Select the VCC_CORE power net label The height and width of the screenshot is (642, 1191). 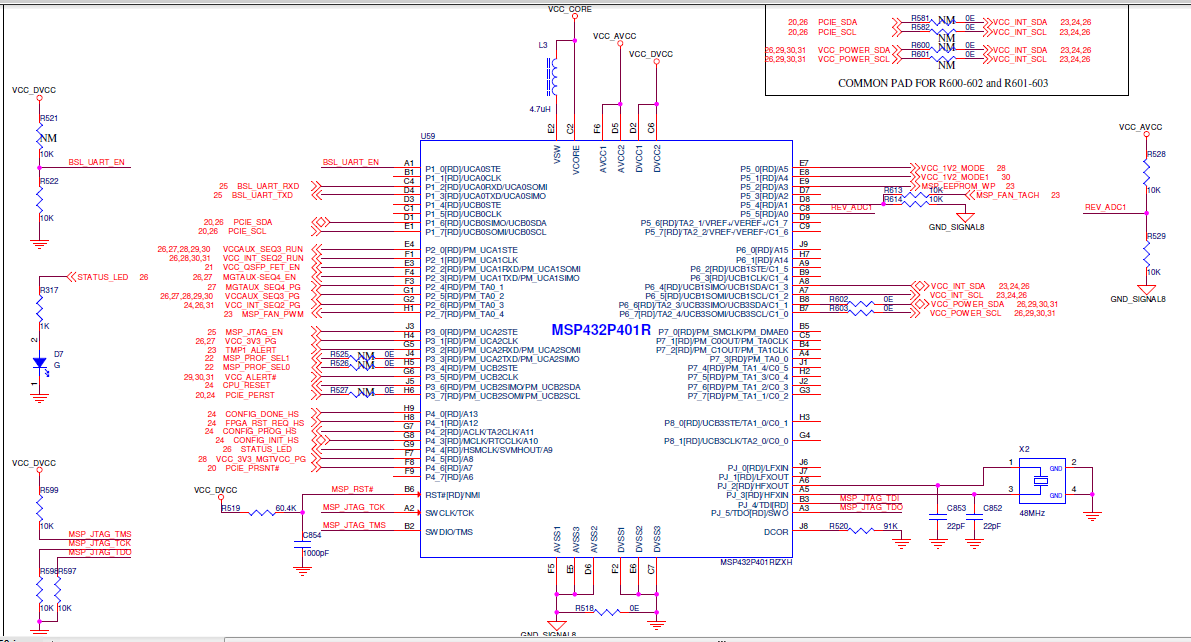coord(570,9)
